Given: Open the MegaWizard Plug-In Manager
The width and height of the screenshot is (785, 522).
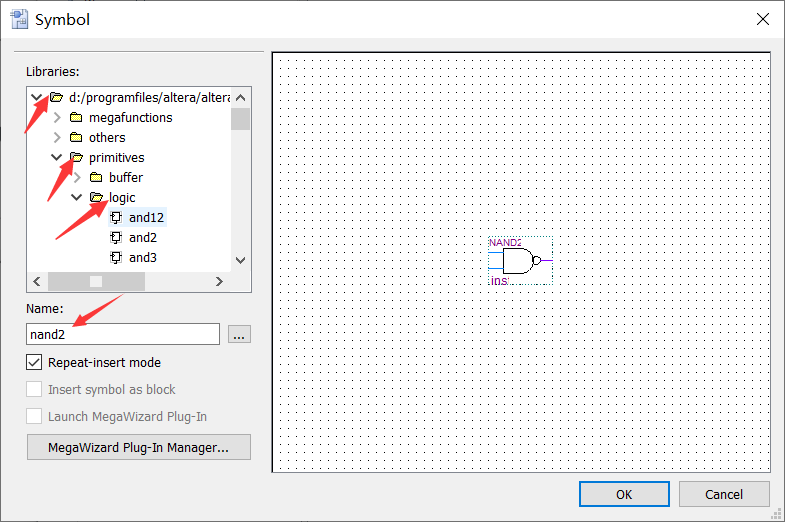Looking at the screenshot, I should click(x=139, y=447).
